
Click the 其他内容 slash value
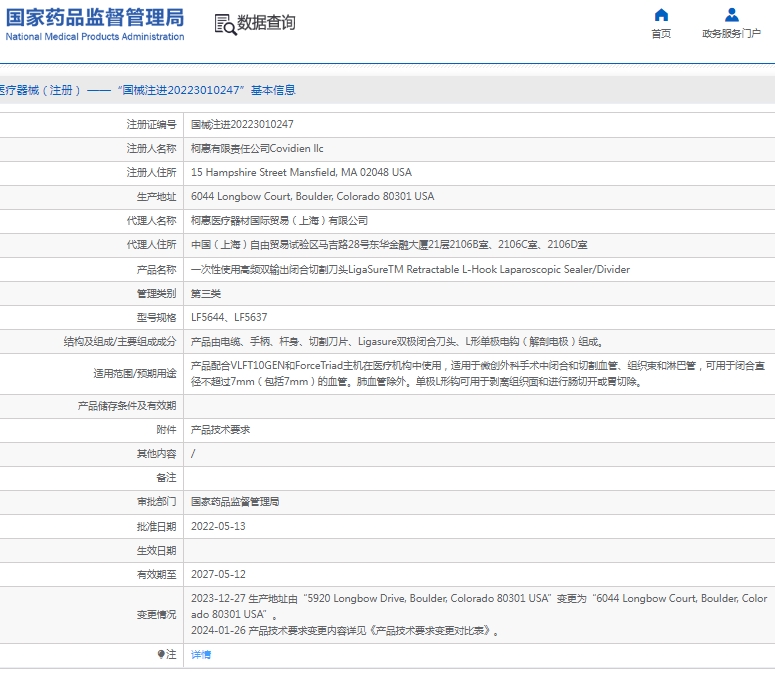[x=193, y=453]
